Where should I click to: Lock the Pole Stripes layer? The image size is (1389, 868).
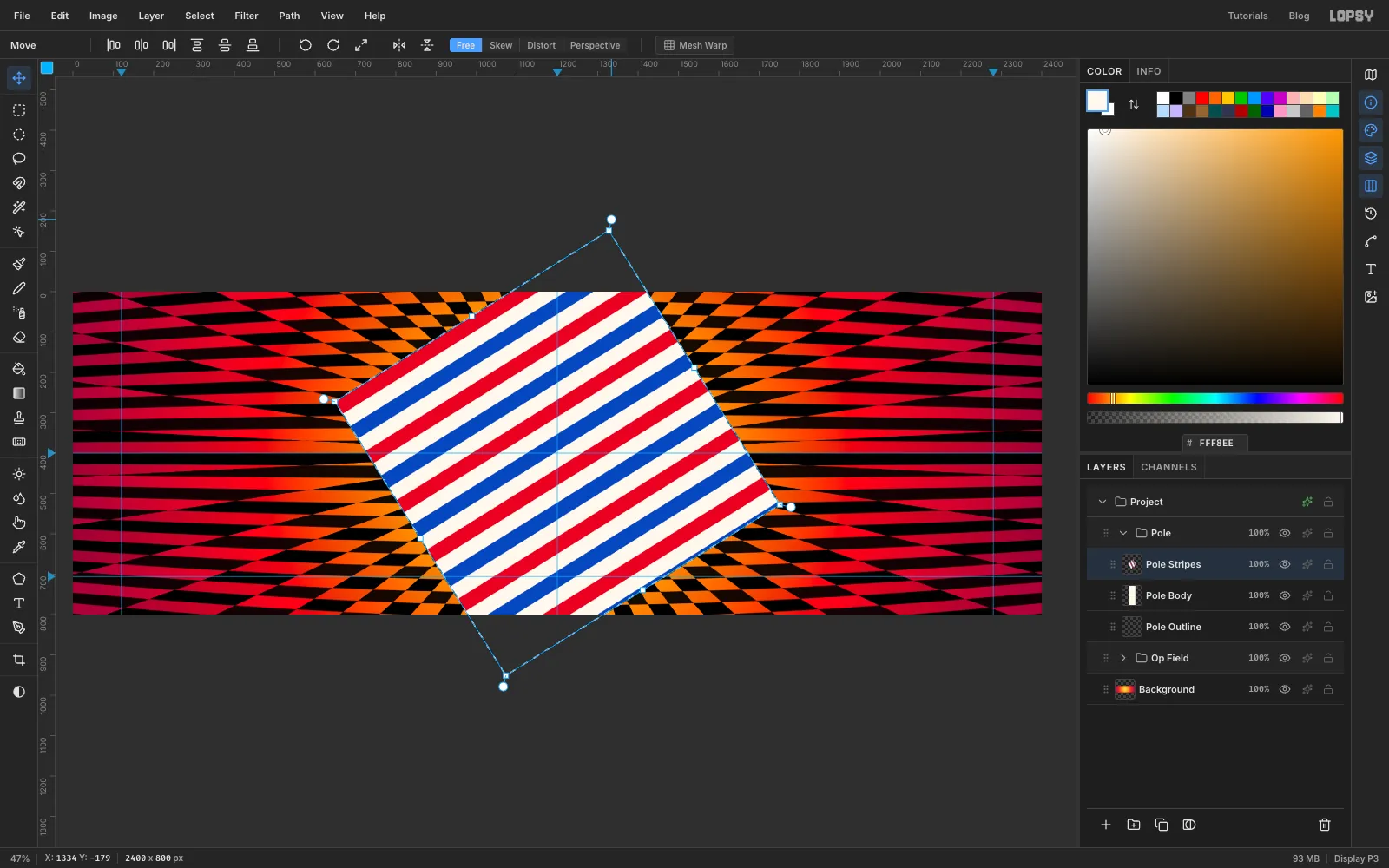pyautogui.click(x=1328, y=564)
